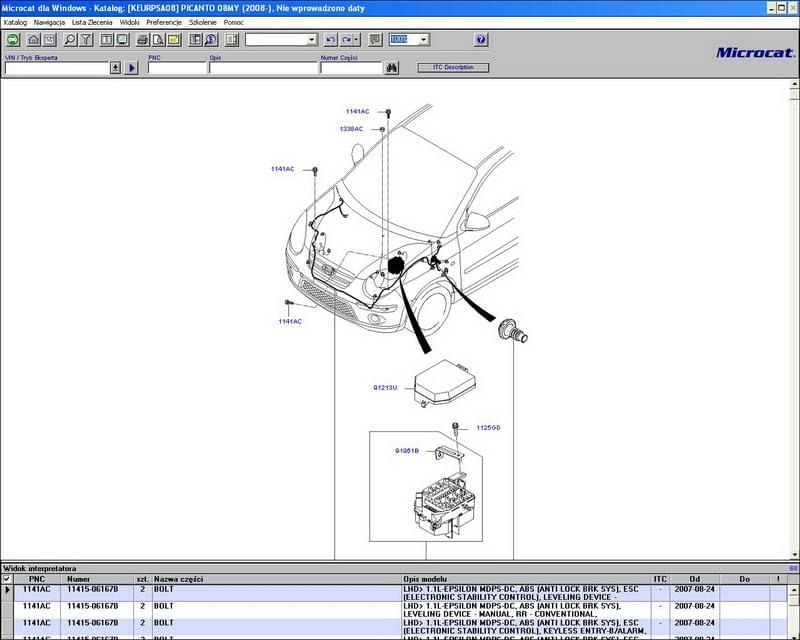This screenshot has width=800, height=640.
Task: Click the Microcat logo
Action: (755, 53)
